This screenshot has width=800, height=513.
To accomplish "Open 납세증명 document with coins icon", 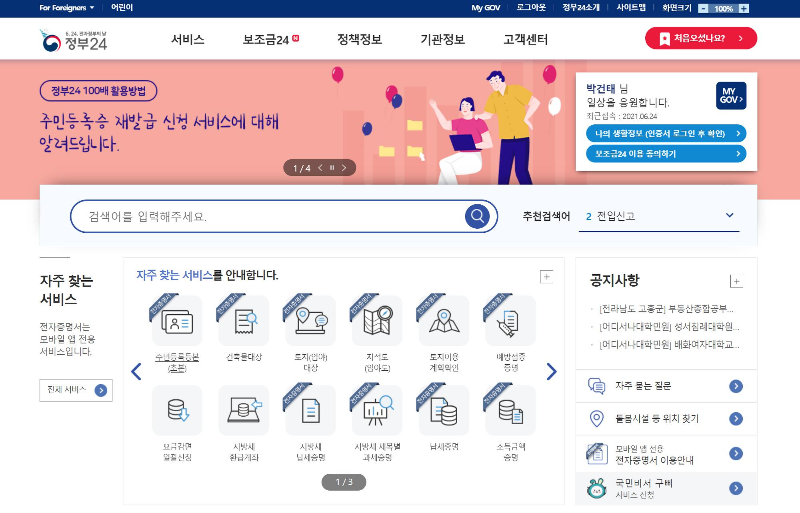I will click(444, 410).
